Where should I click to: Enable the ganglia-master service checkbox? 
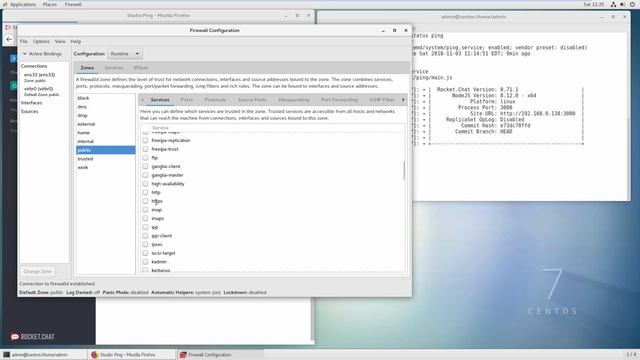145,175
